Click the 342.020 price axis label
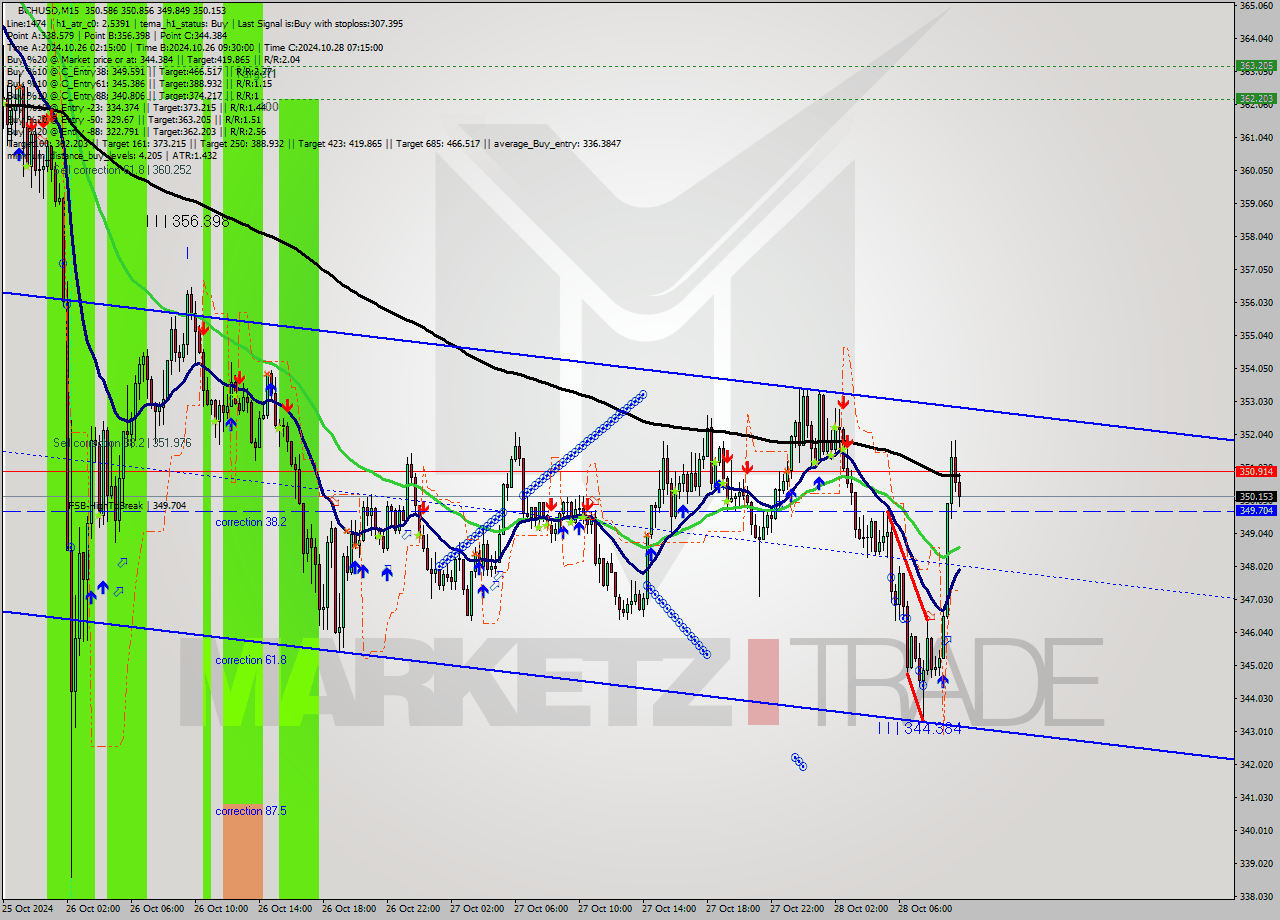 (x=1256, y=765)
